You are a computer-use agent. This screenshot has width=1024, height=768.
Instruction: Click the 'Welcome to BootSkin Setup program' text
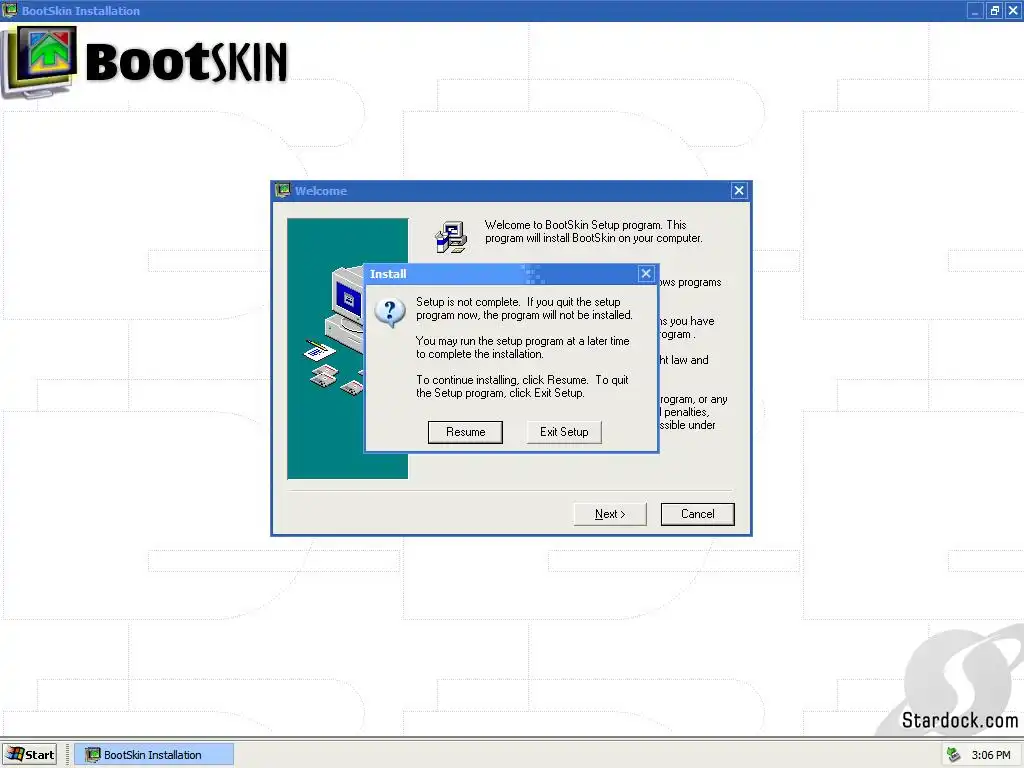tap(594, 231)
